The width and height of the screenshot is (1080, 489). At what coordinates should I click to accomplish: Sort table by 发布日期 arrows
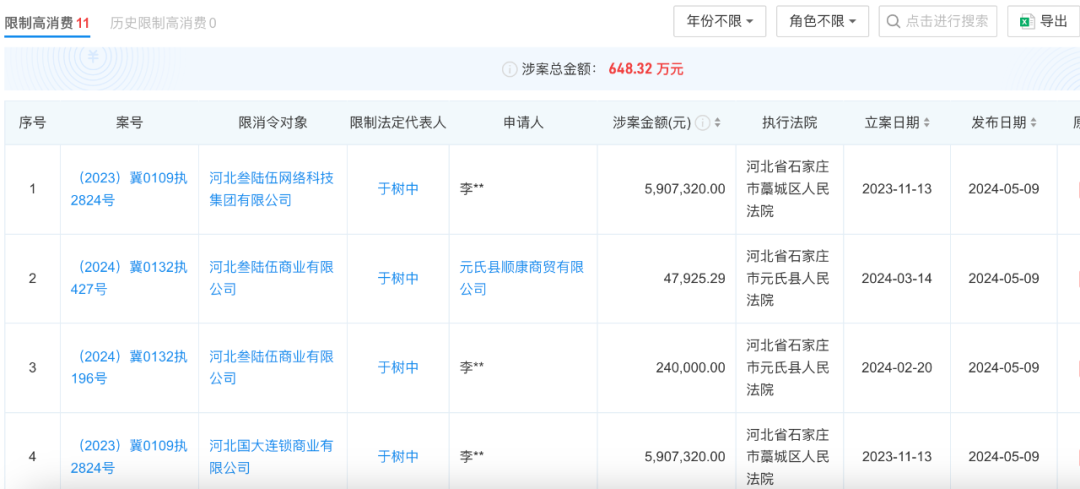click(1032, 123)
